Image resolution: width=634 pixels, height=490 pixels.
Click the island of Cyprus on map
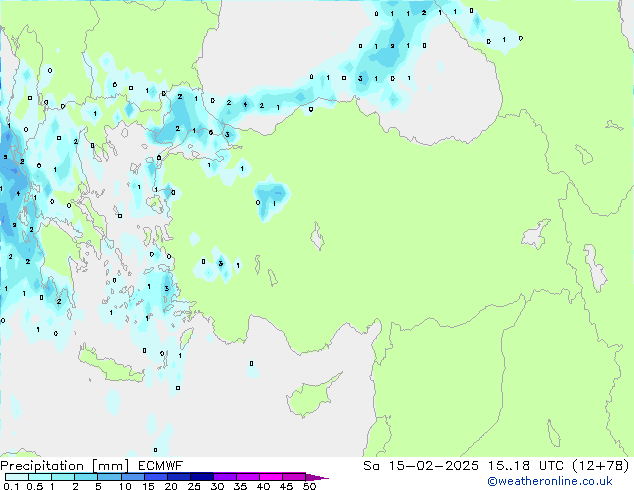click(x=311, y=397)
